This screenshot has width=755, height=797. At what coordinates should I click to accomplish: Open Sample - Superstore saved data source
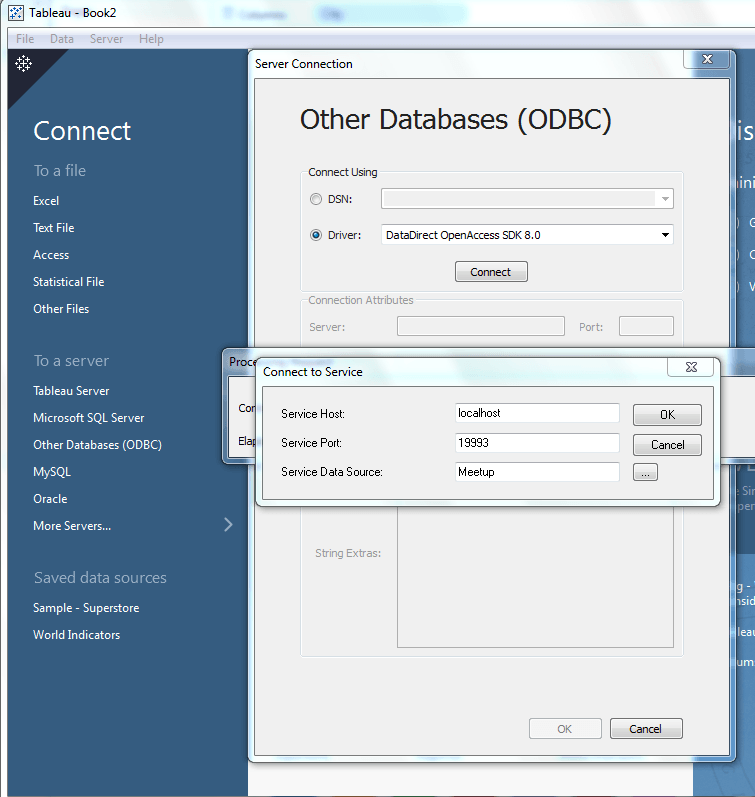tap(86, 608)
